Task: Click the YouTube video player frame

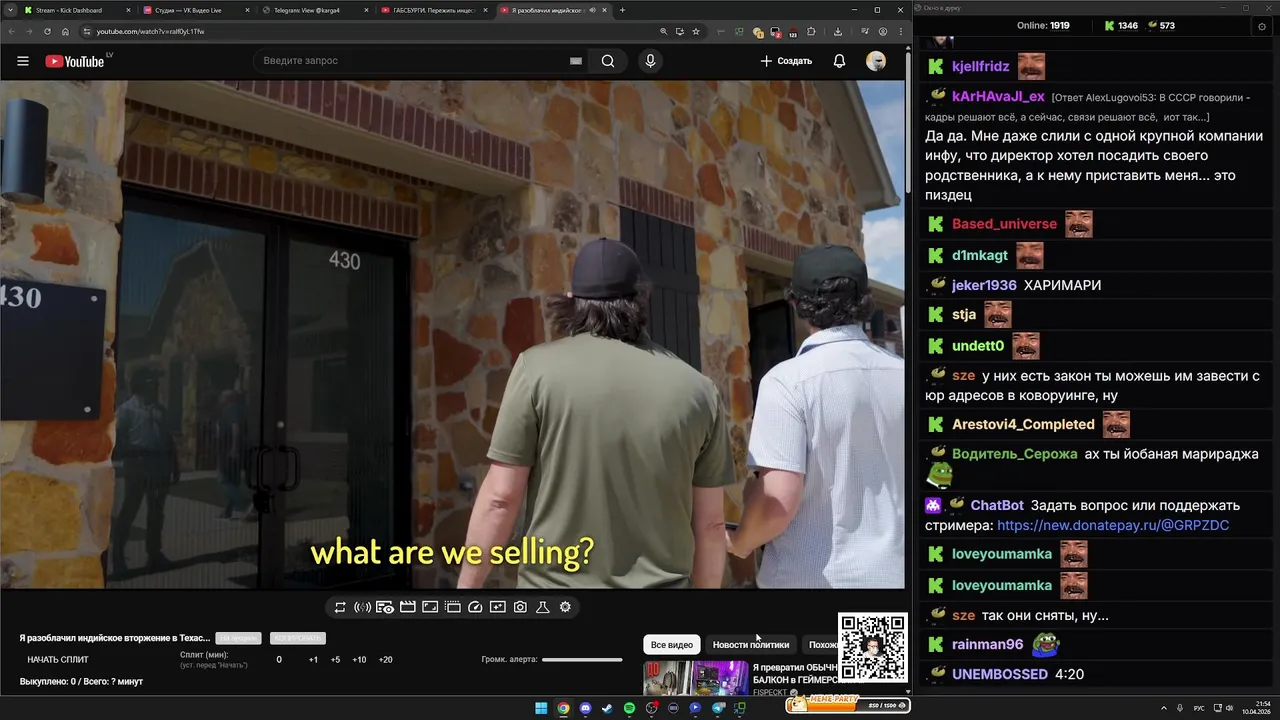Action: (452, 335)
